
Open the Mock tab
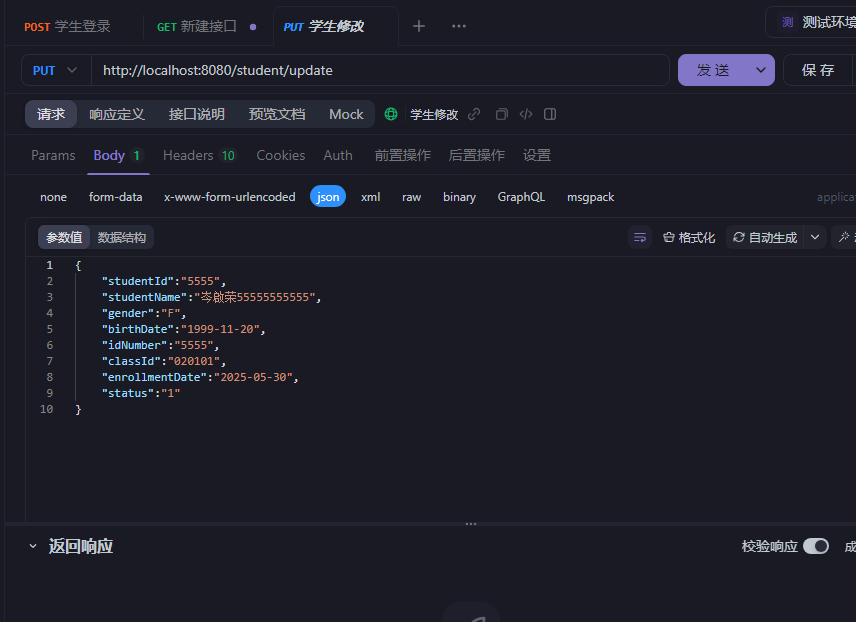[346, 114]
